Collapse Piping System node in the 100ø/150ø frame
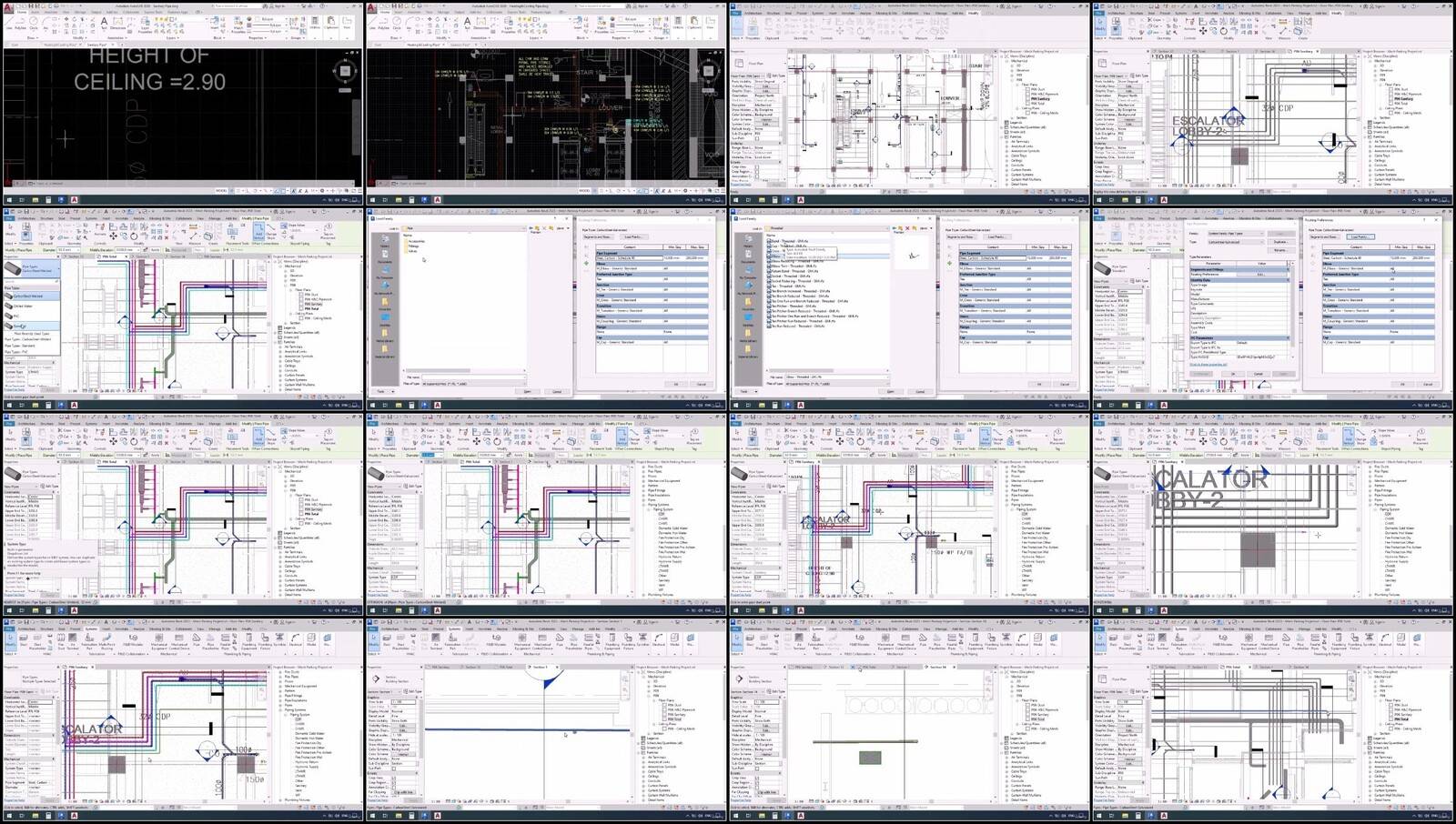Viewport: 1456px width, 824px height. 285,715
